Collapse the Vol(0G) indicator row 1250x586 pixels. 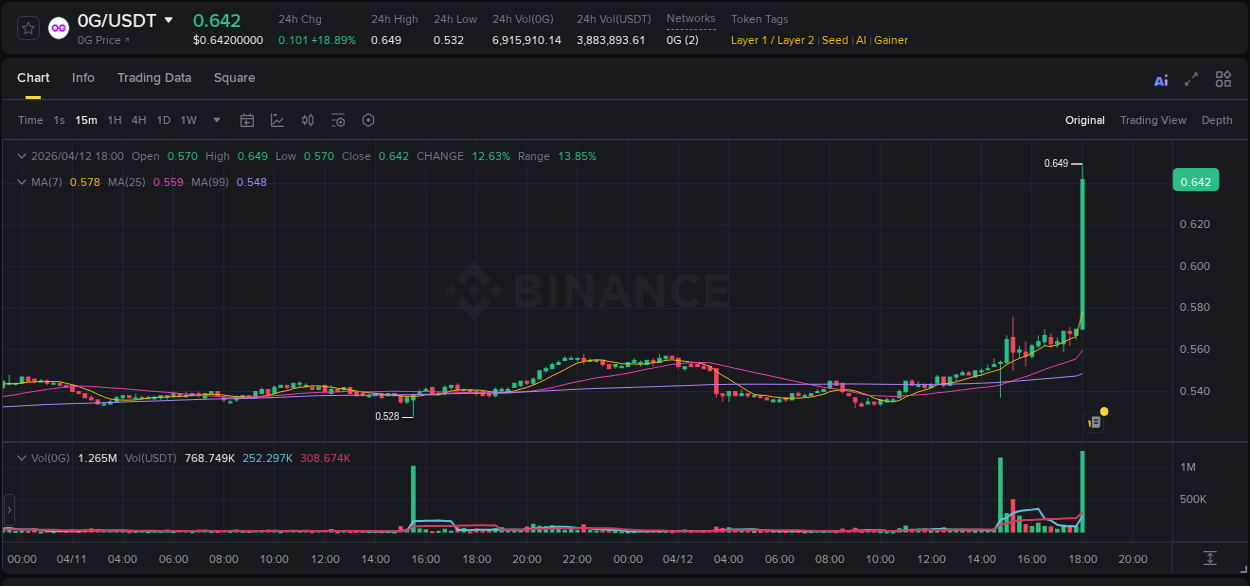coord(21,457)
